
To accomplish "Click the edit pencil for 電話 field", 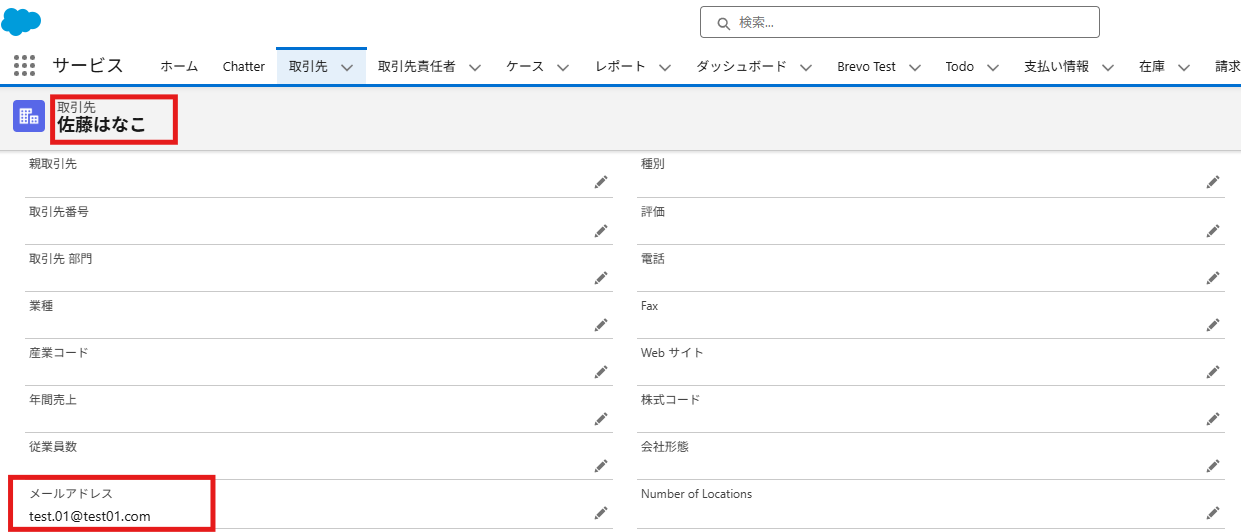I will point(1212,277).
